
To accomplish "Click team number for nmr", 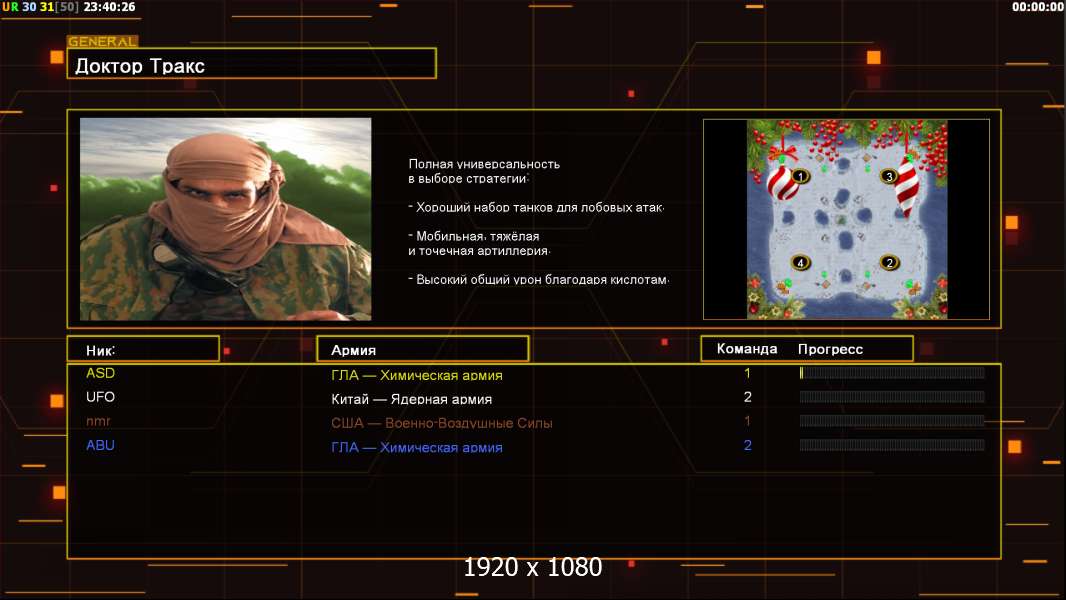I will point(747,421).
